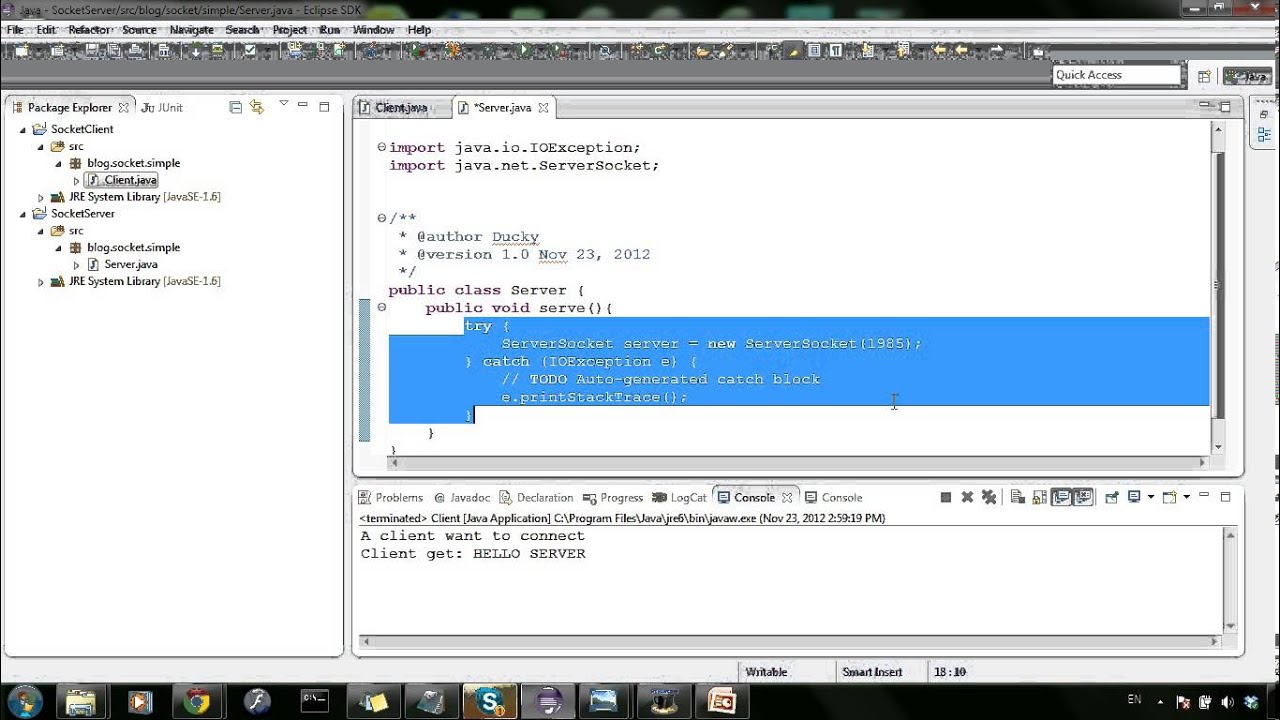Clear the Console output
Viewport: 1280px width, 720px height.
[1017, 497]
